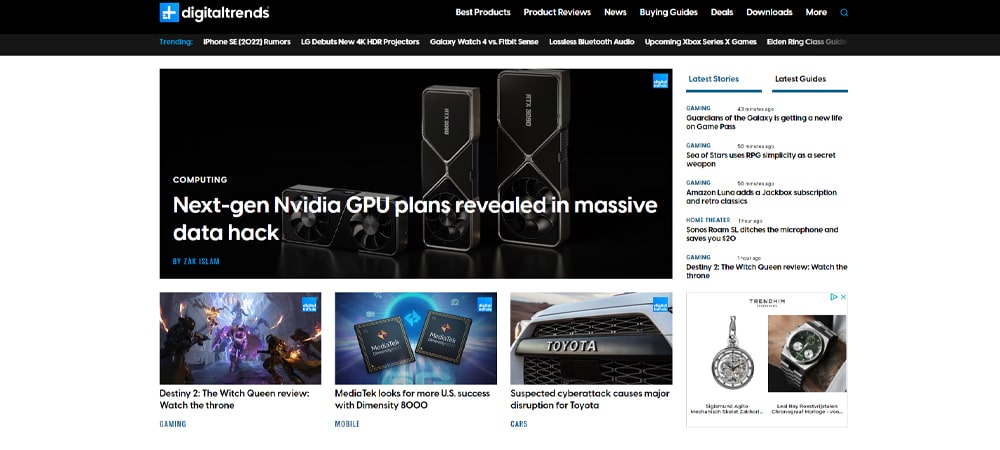Open the Buying Guides menu

coord(668,12)
